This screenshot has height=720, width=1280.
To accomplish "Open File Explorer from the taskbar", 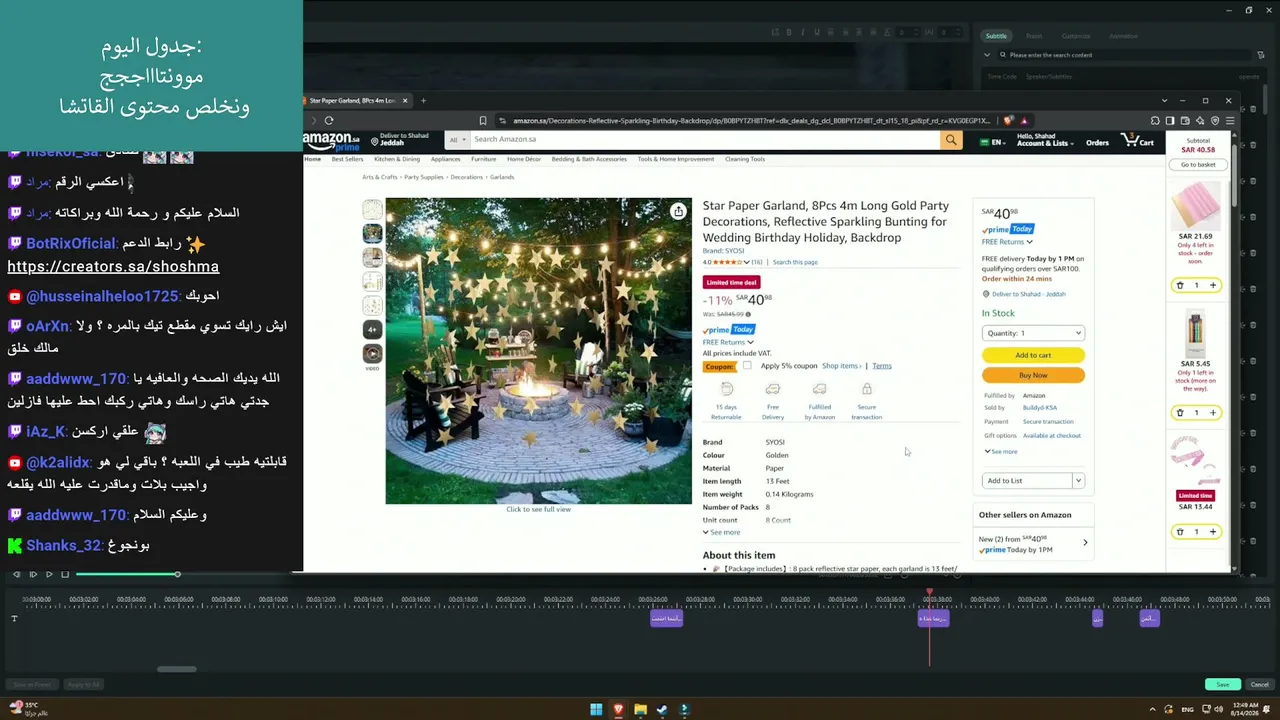I will pos(640,710).
